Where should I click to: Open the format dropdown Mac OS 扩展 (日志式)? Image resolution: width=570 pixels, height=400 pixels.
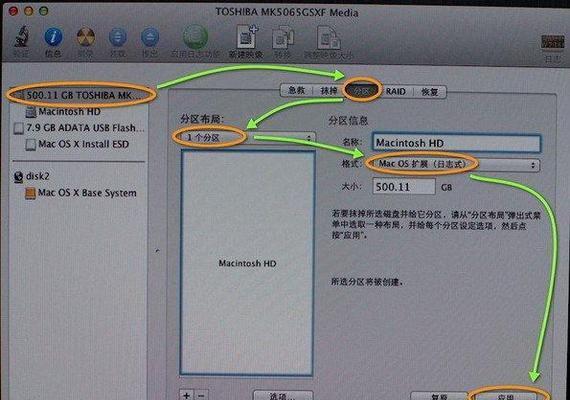click(x=453, y=165)
